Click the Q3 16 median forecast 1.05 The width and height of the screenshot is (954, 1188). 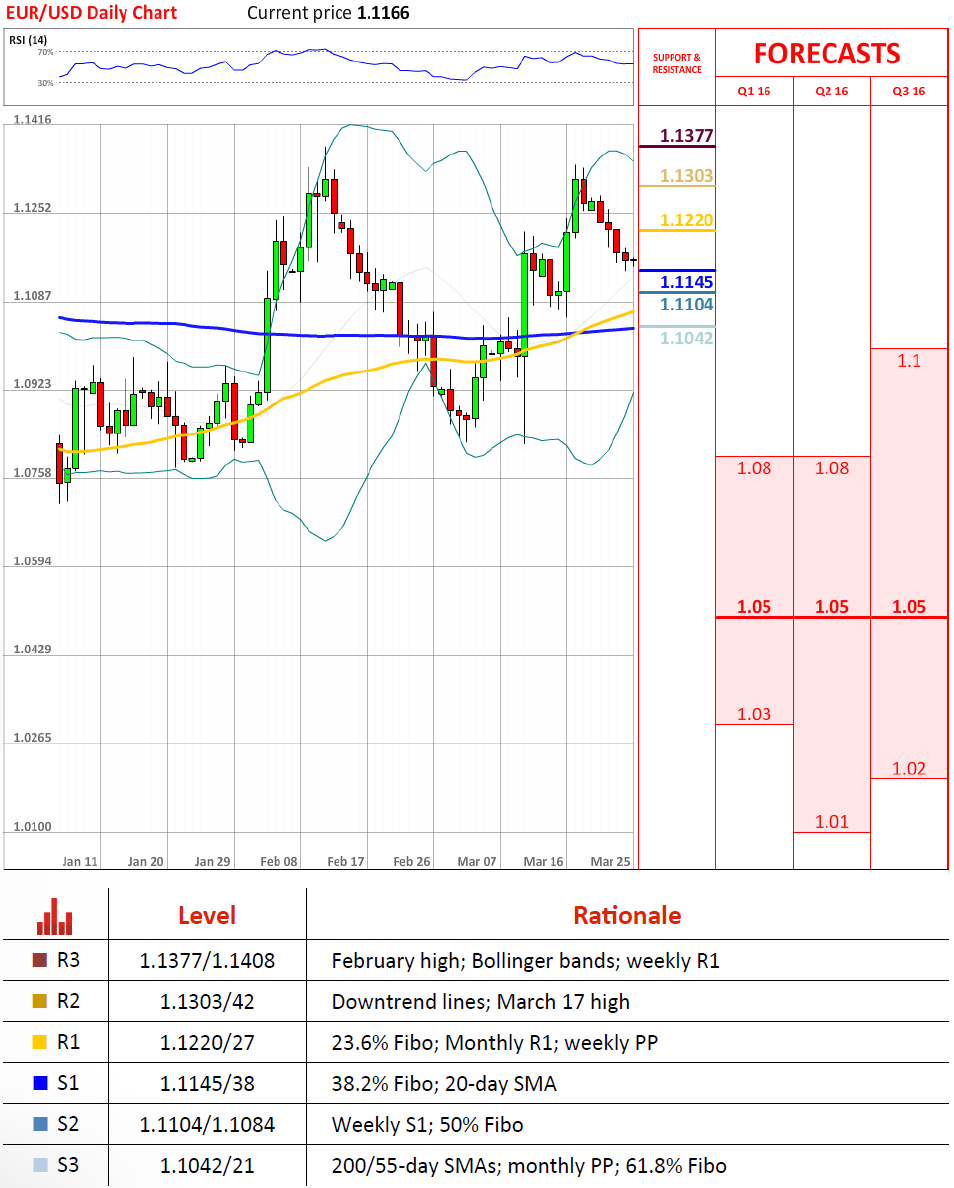coord(909,607)
